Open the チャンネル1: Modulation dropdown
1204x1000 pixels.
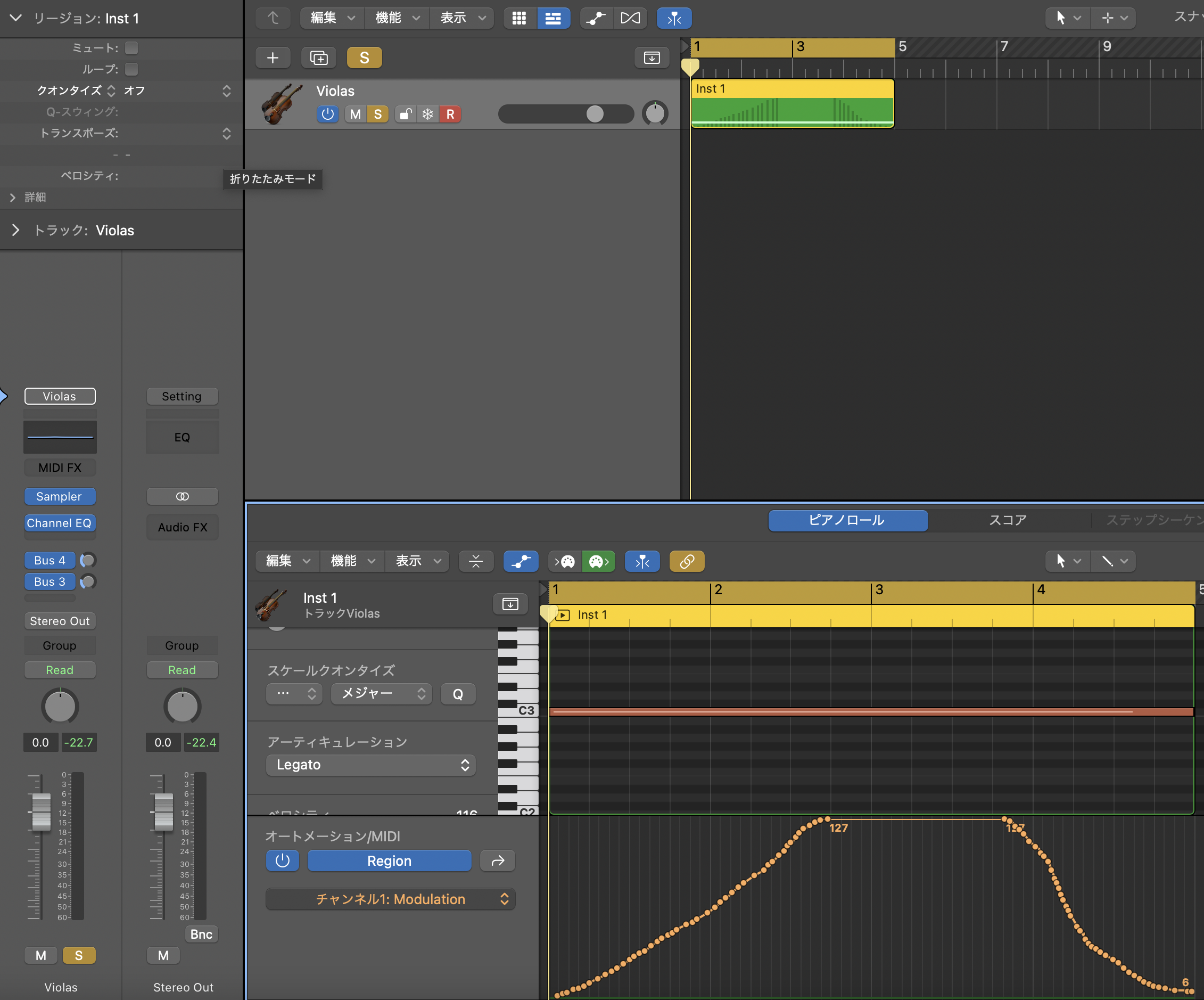pos(391,899)
